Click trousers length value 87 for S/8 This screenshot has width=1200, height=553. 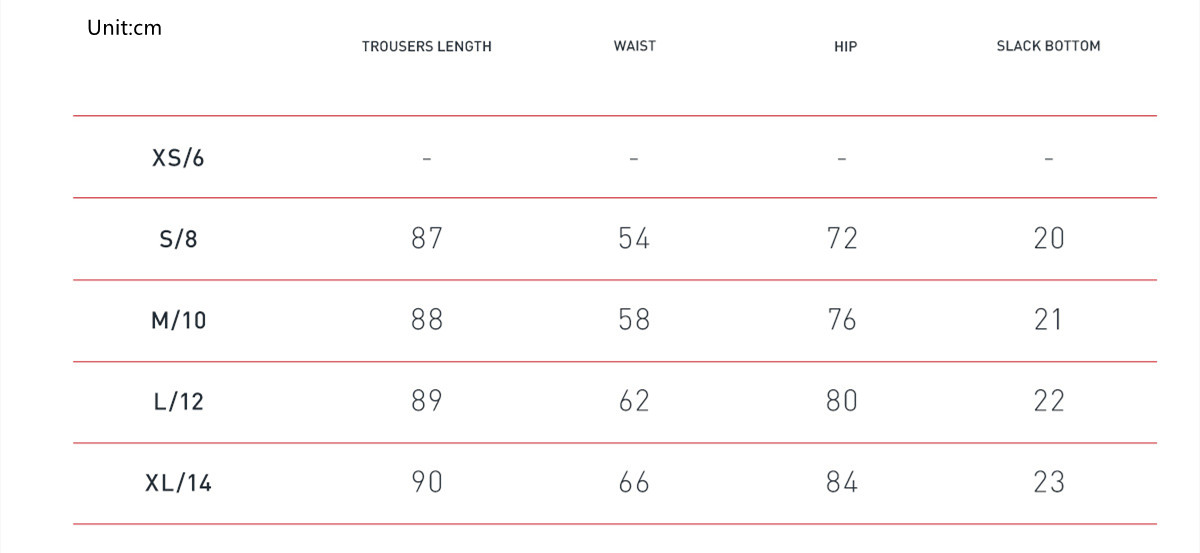[427, 238]
